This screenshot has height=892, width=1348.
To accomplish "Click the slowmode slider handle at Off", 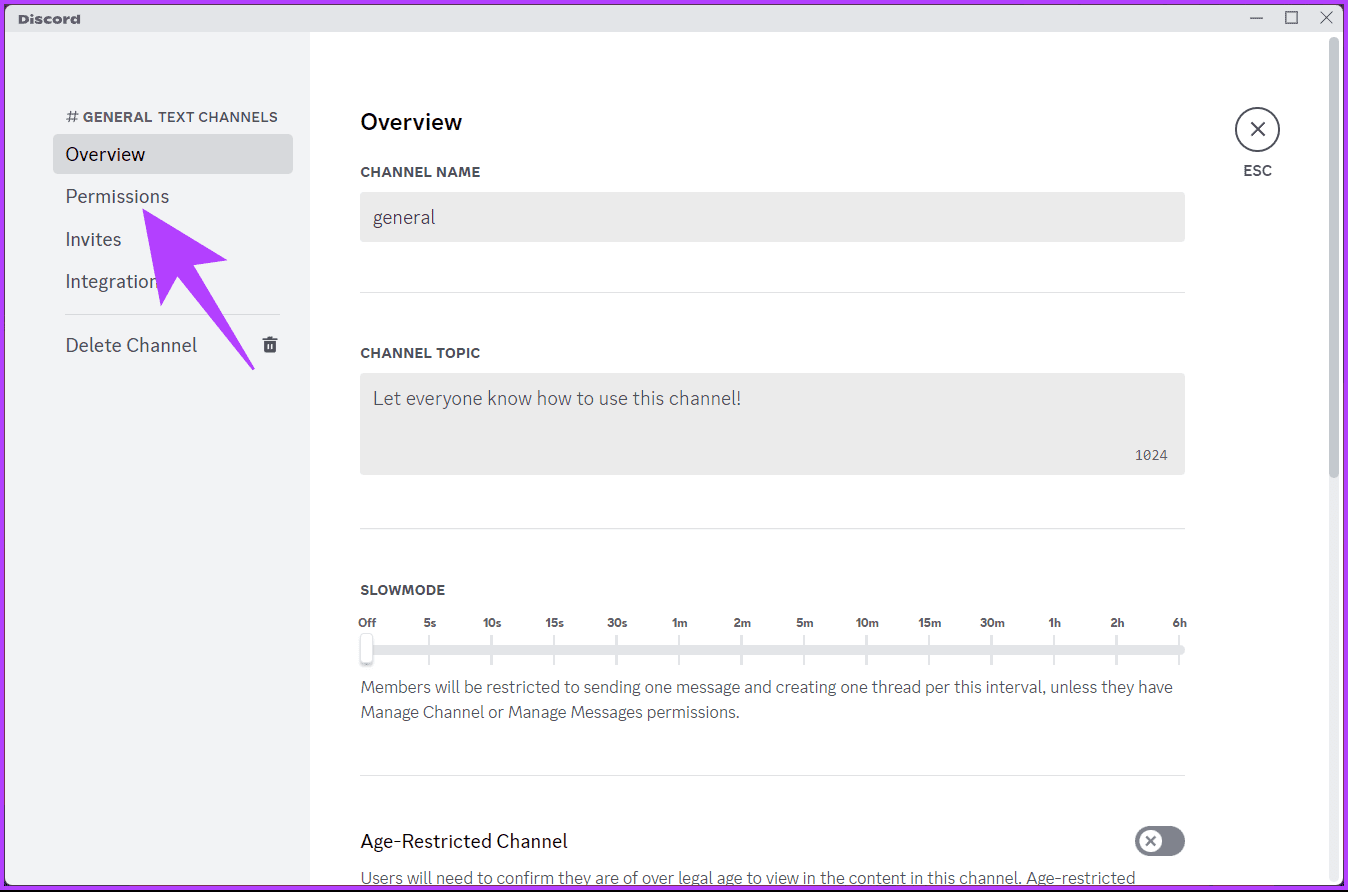I will (x=367, y=649).
